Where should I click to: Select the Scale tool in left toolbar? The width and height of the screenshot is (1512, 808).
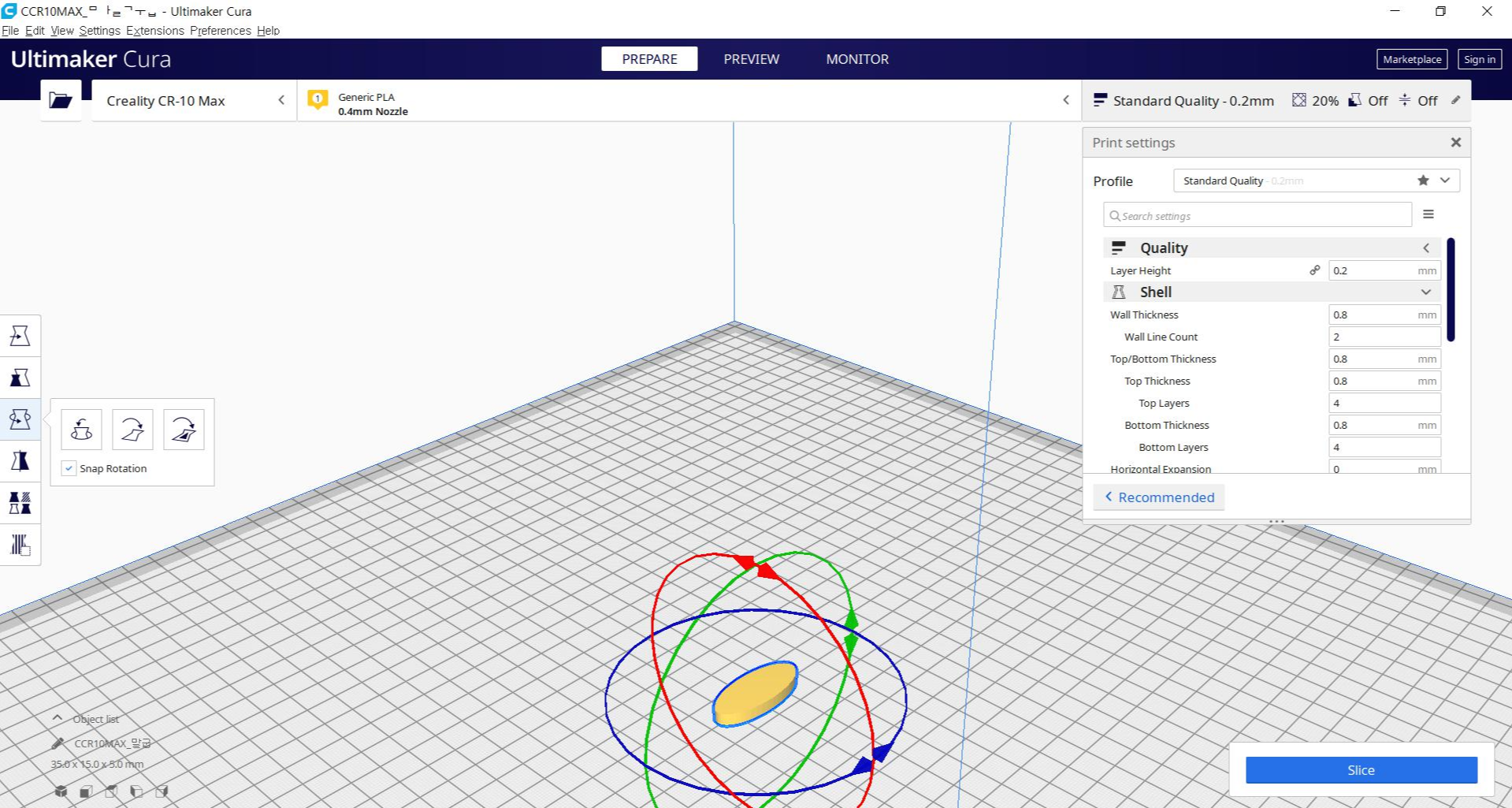pos(20,378)
